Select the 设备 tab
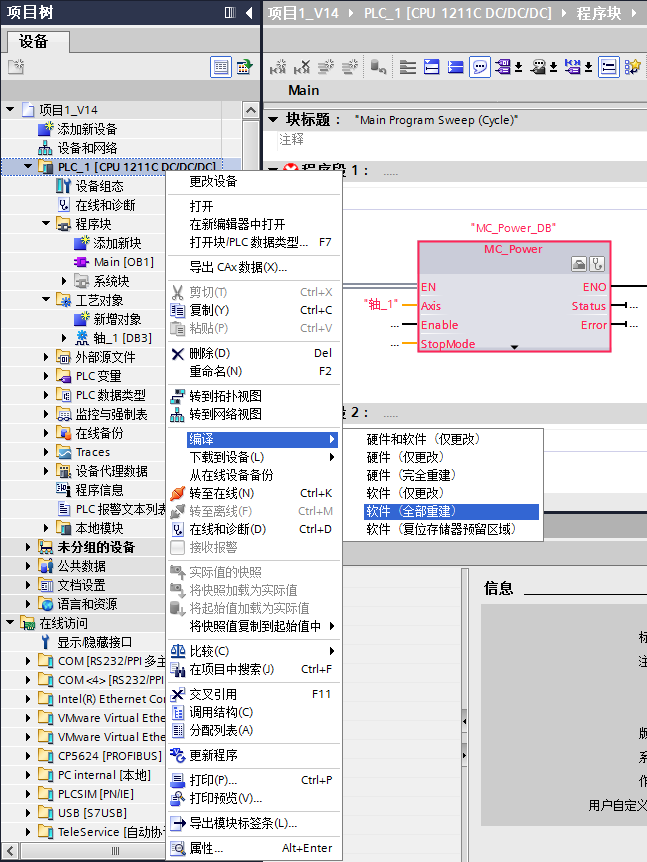Image resolution: width=647 pixels, height=862 pixels. coord(37,42)
